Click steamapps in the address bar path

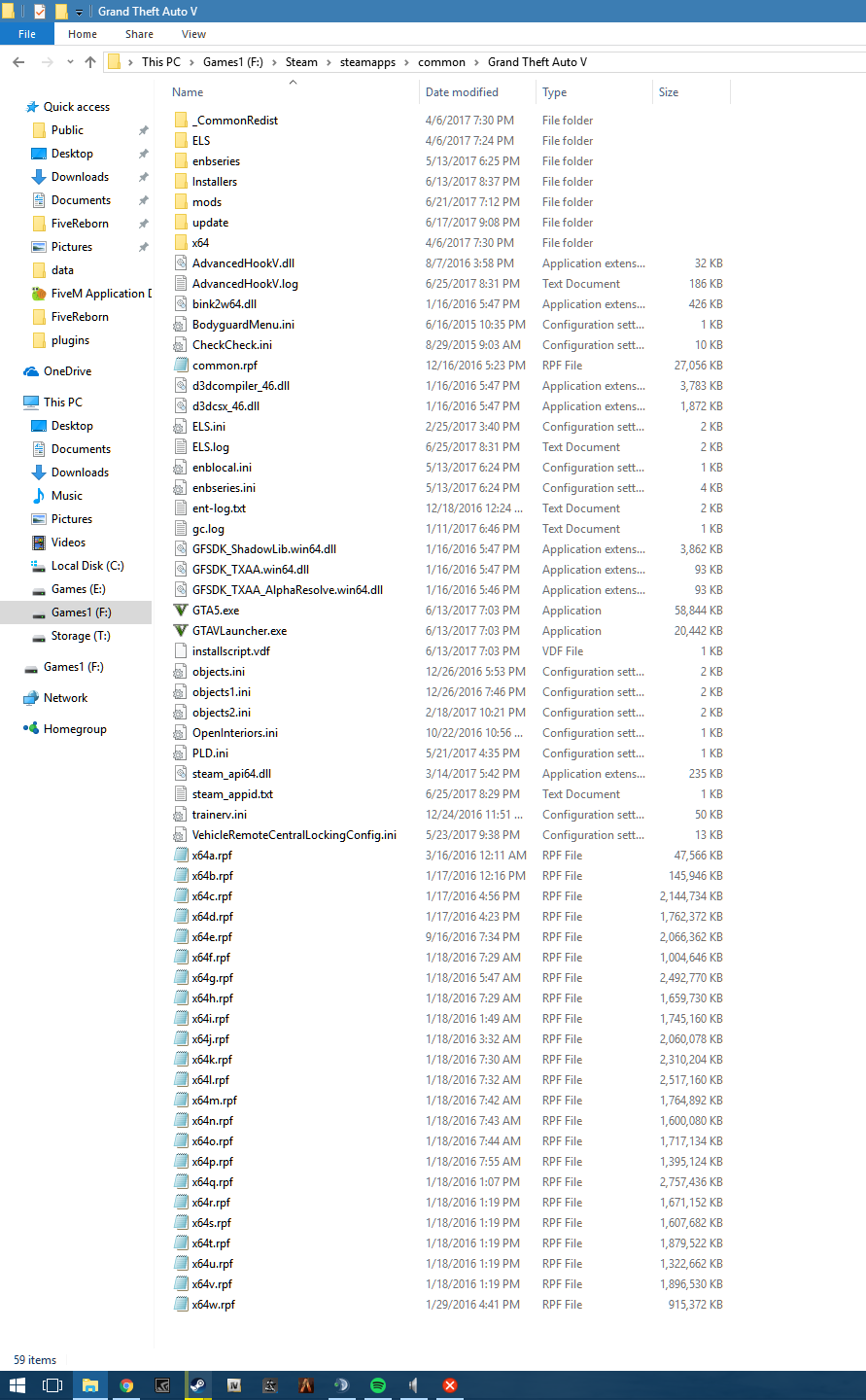click(x=367, y=62)
